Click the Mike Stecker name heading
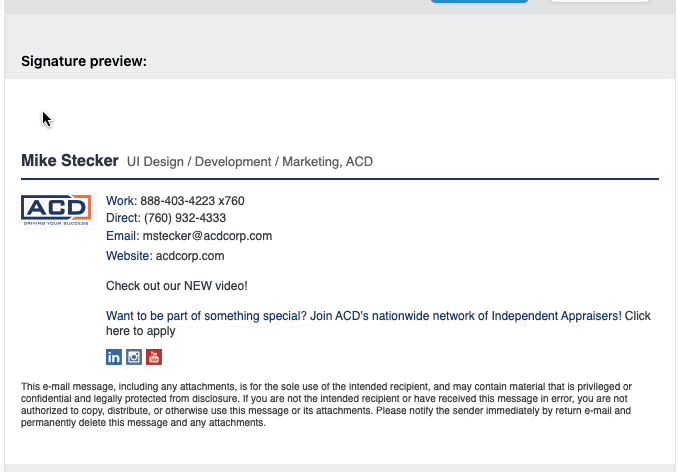 (x=69, y=161)
